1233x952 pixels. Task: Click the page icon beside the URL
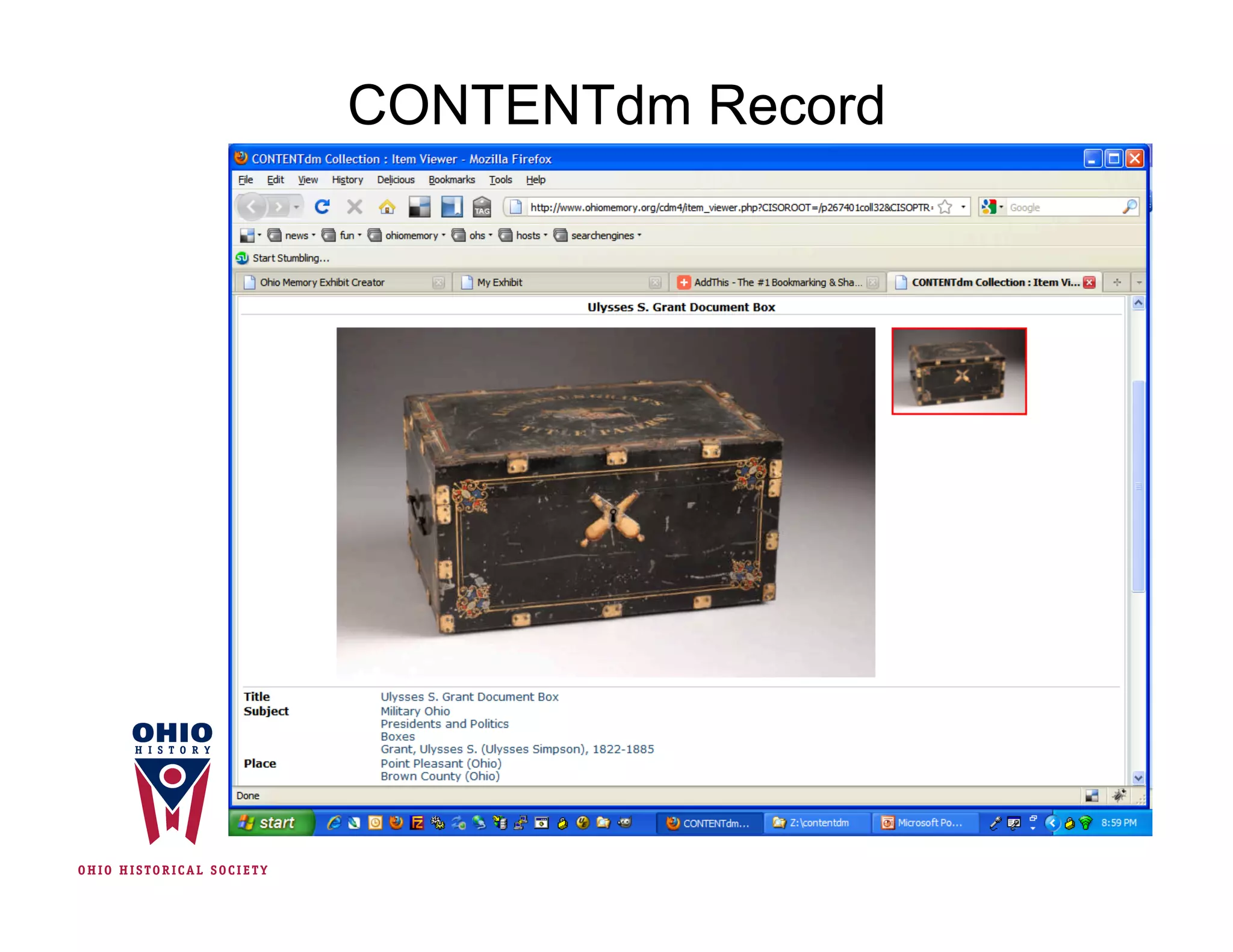(x=516, y=207)
